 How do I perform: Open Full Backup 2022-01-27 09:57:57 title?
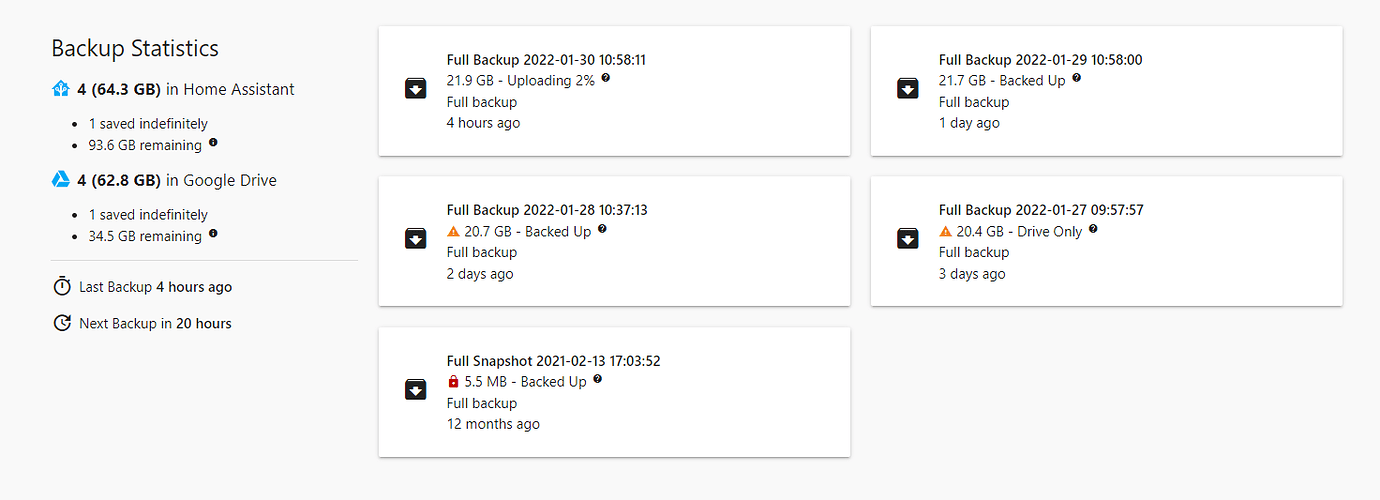coord(1040,210)
